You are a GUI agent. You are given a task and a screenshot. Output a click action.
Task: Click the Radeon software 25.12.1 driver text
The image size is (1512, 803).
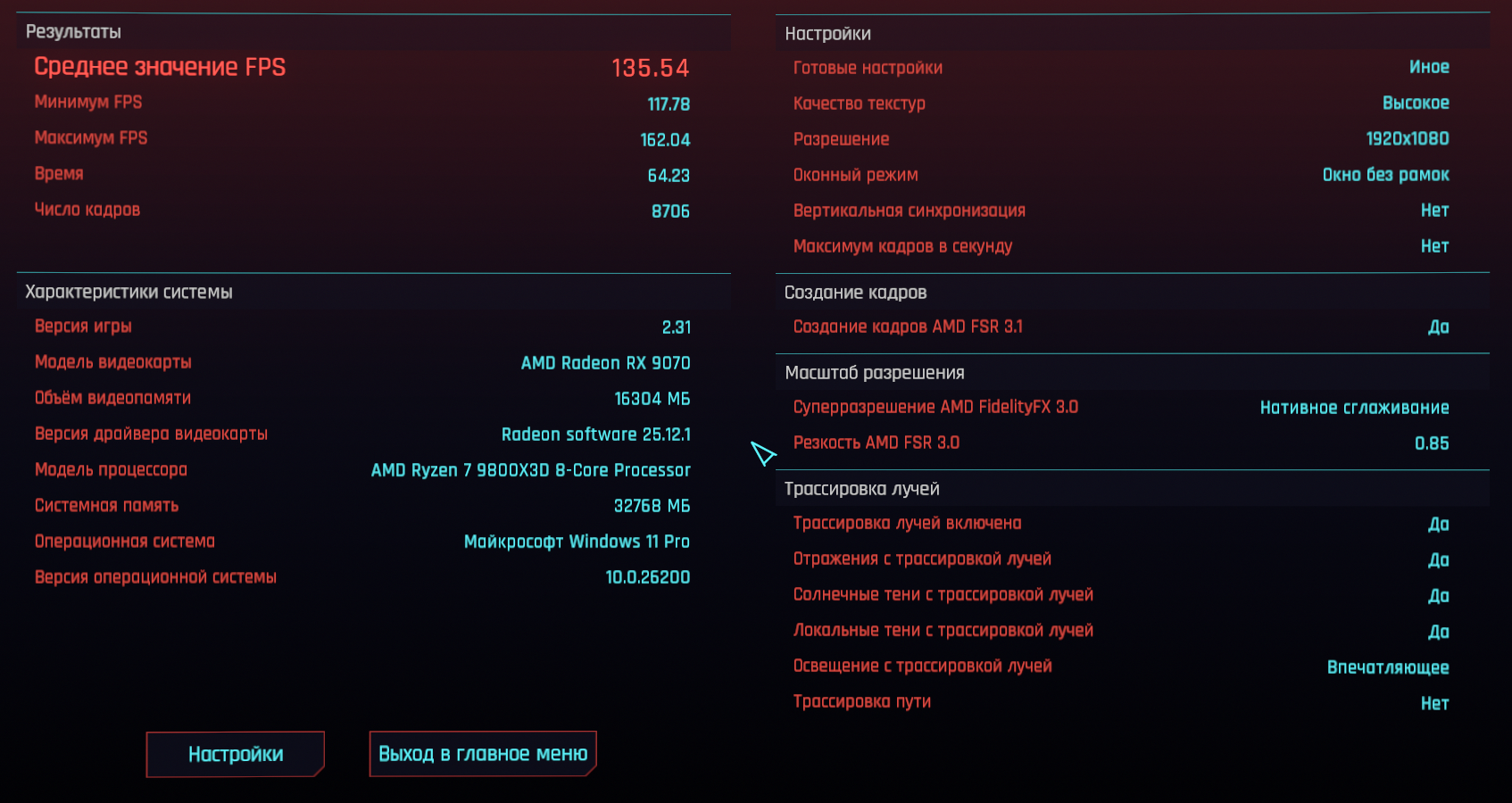[596, 435]
